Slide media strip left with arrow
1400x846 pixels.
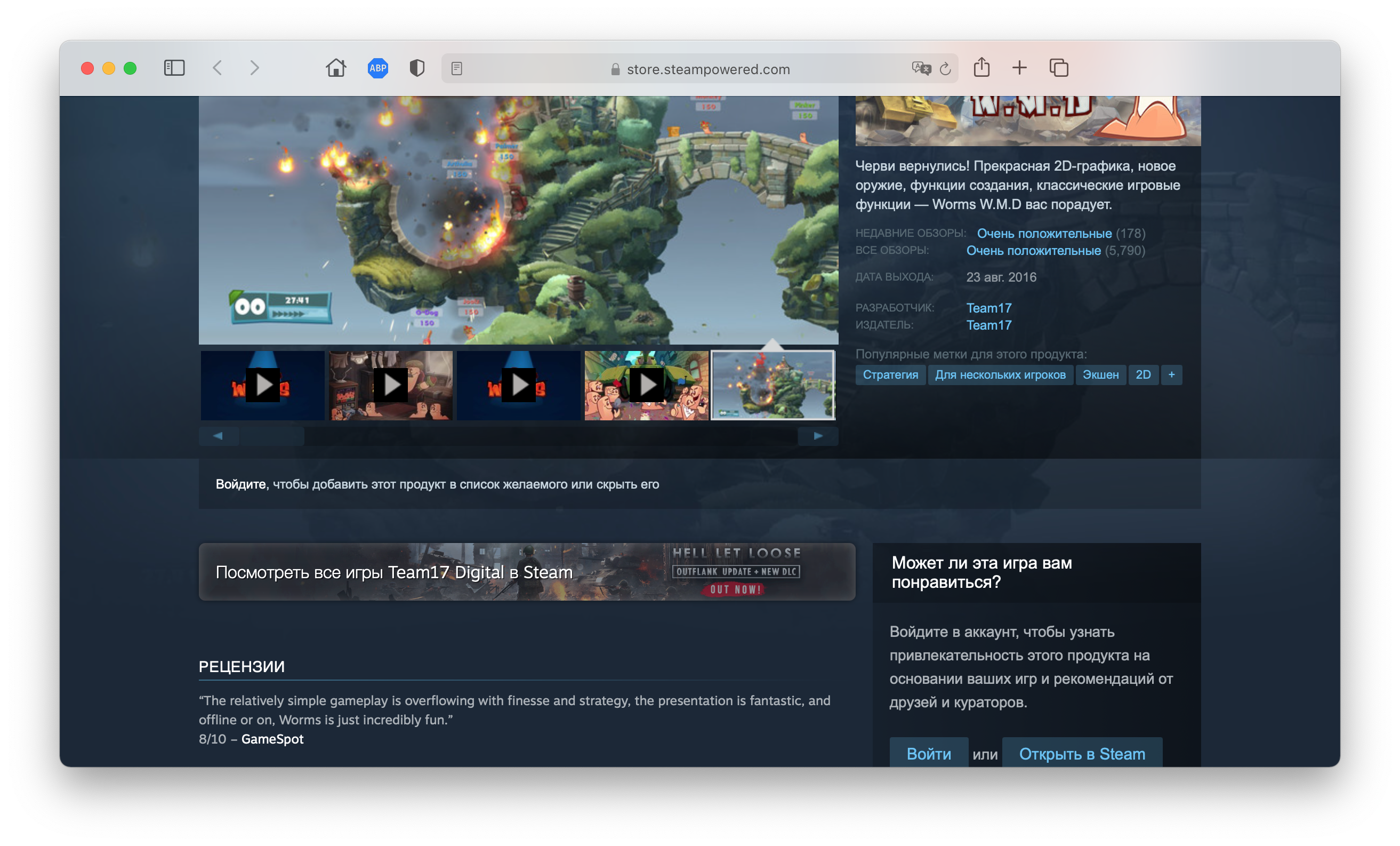[x=218, y=436]
